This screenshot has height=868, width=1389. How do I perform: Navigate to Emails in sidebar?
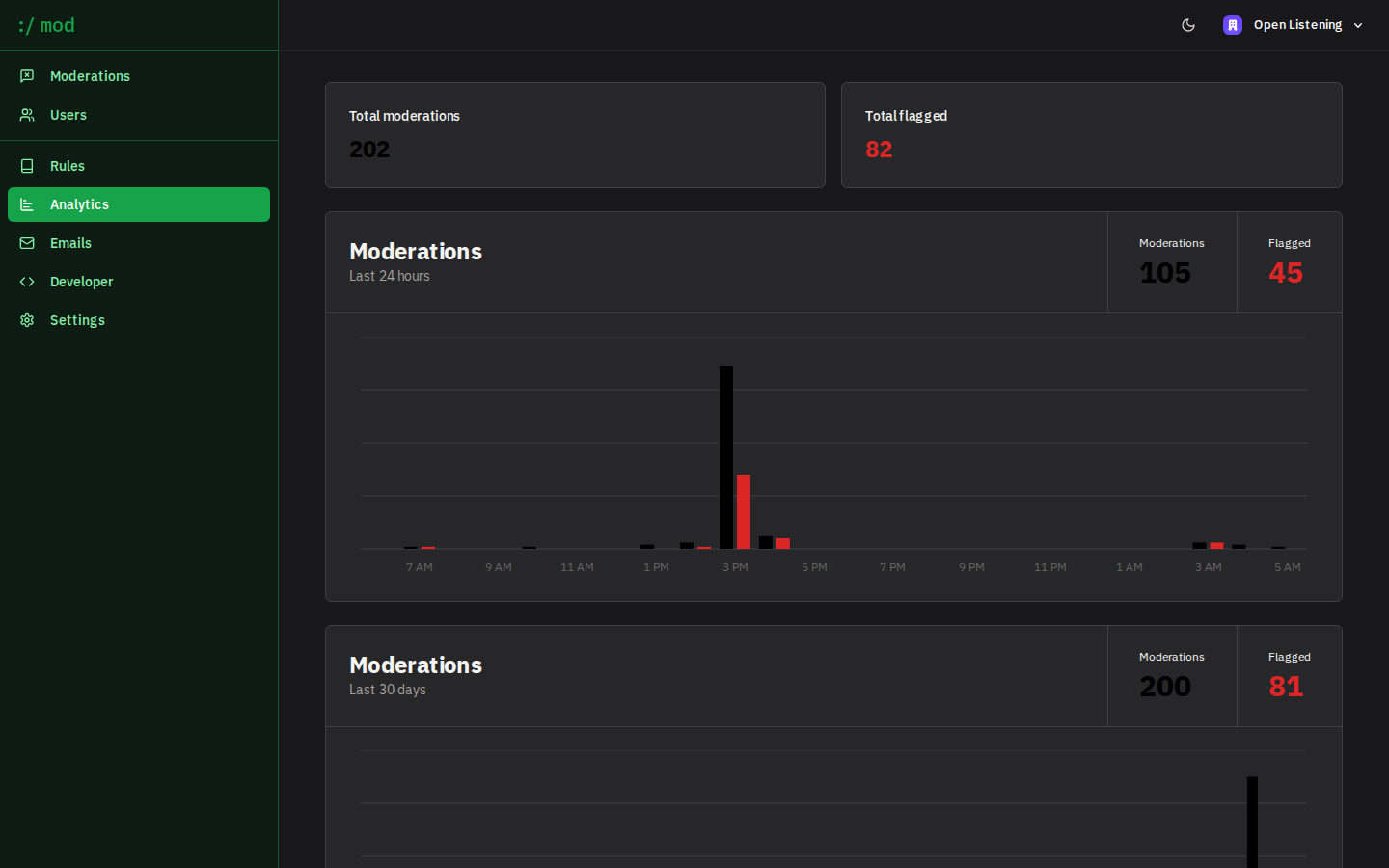pos(139,243)
